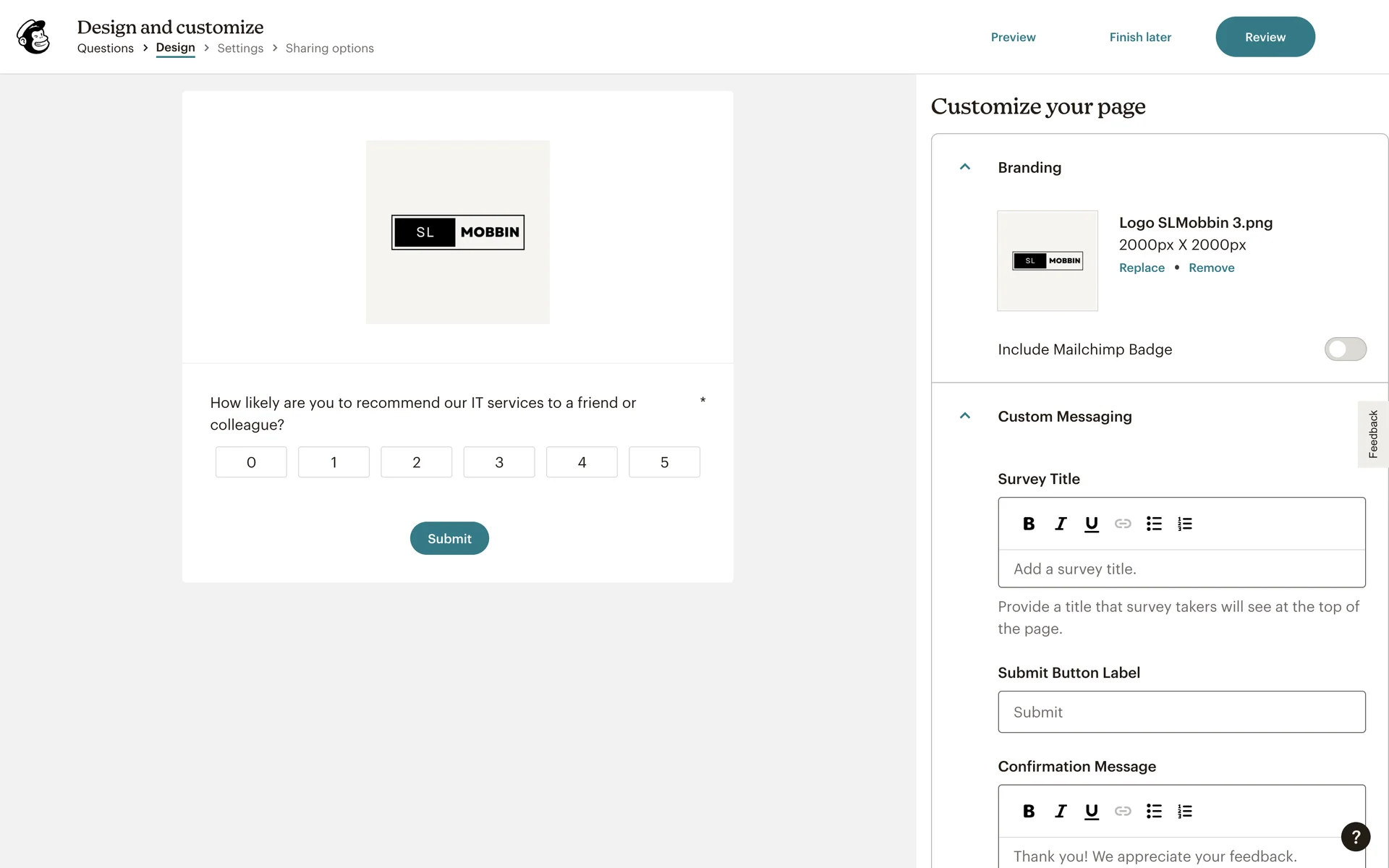The width and height of the screenshot is (1389, 868).
Task: Click the Submit Button Label input field
Action: (x=1181, y=712)
